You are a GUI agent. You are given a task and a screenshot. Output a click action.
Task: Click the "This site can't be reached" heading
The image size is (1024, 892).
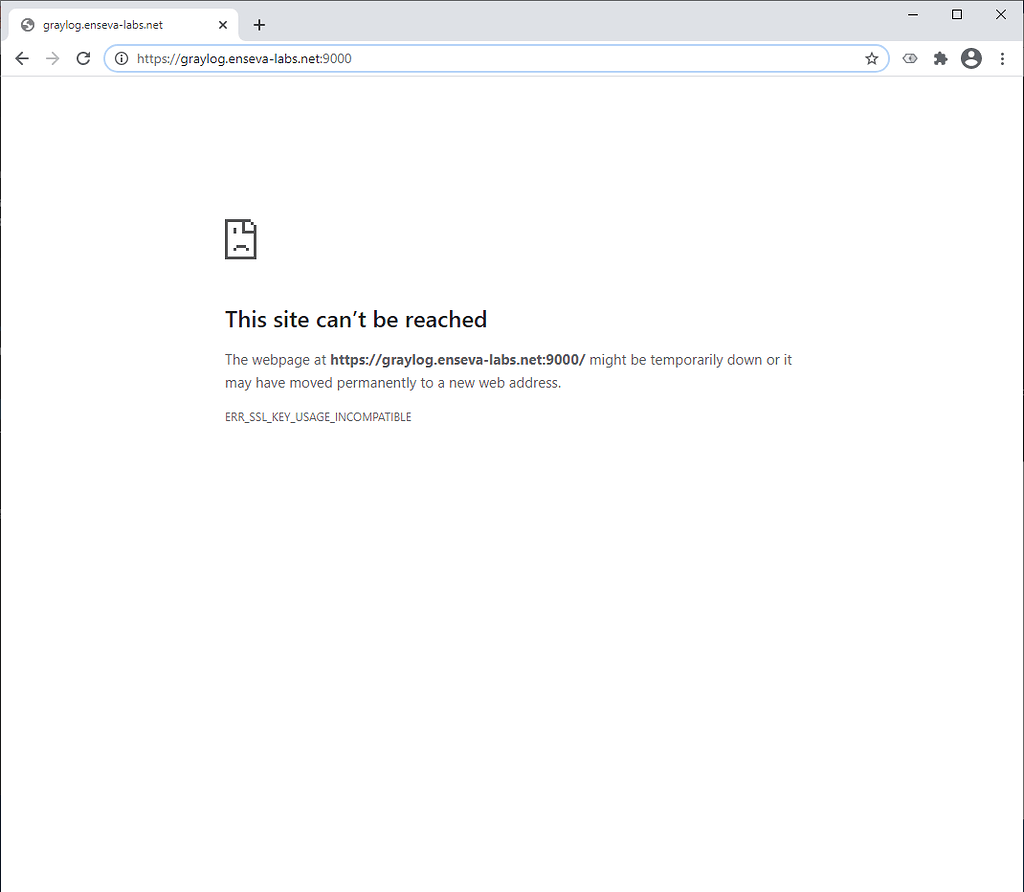[x=356, y=319]
